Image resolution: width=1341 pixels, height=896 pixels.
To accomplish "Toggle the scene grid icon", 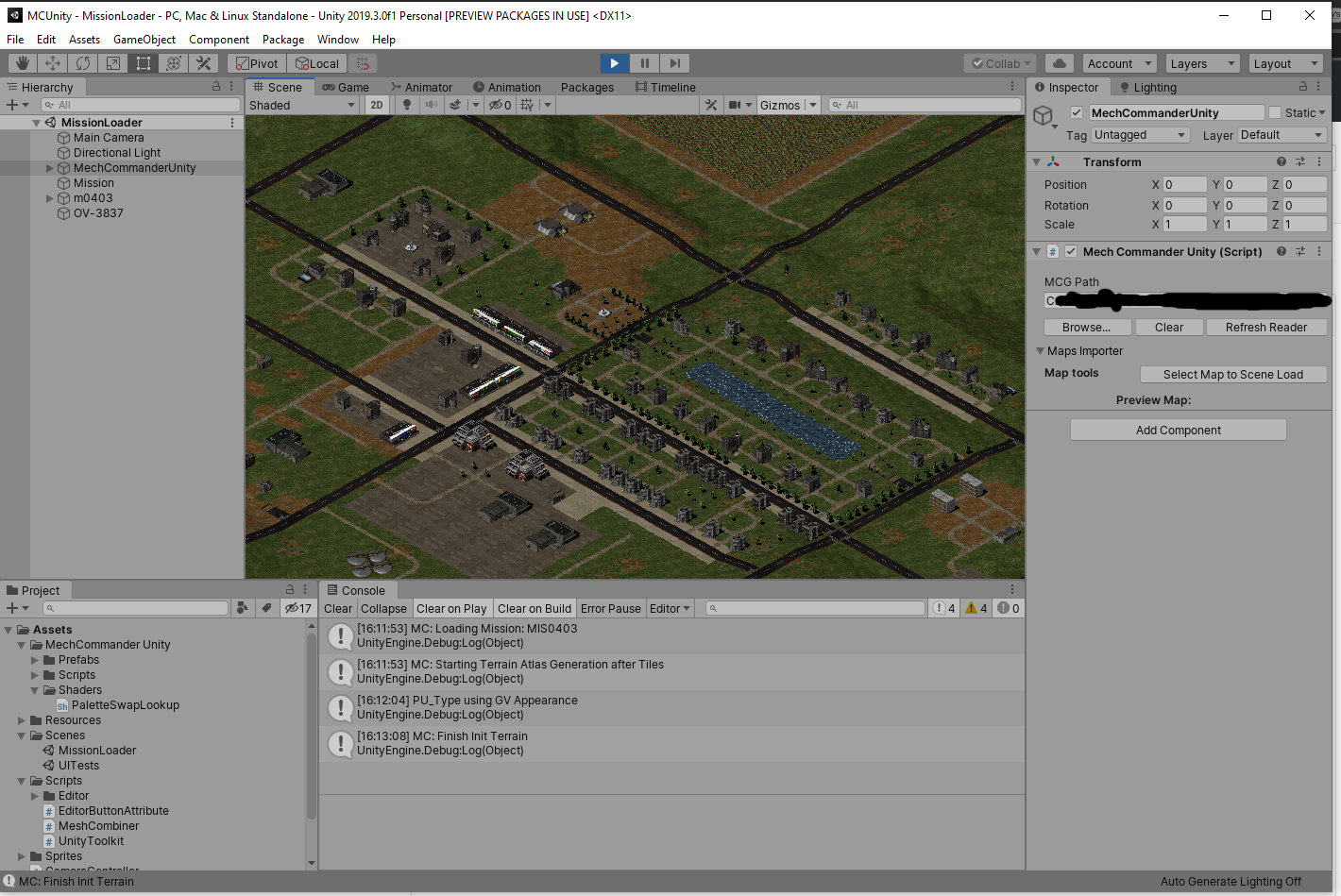I will point(527,105).
